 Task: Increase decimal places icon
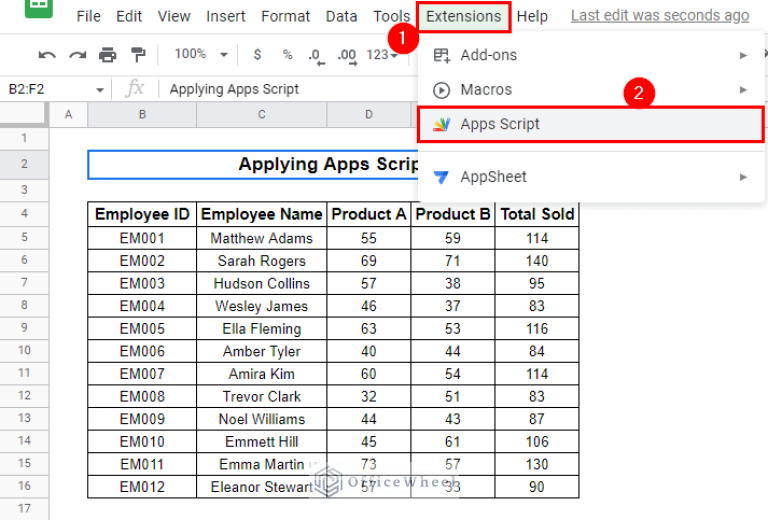click(x=347, y=56)
